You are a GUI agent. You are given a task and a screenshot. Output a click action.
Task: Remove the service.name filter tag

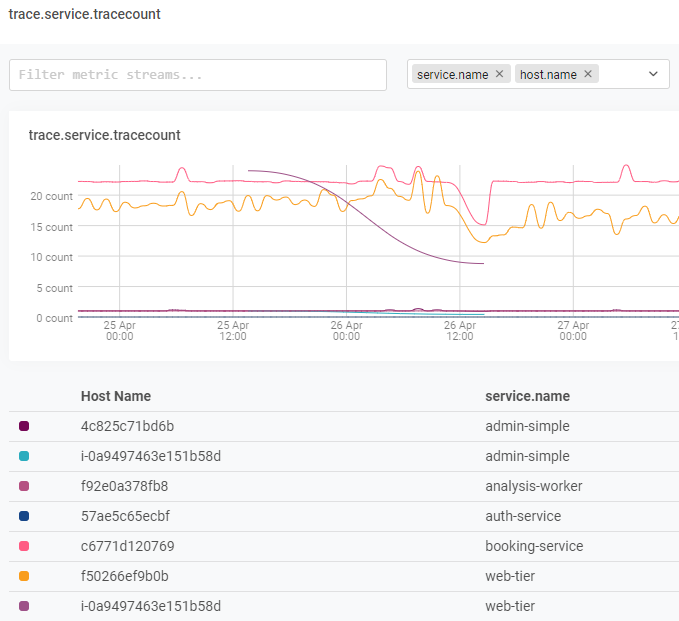[499, 74]
